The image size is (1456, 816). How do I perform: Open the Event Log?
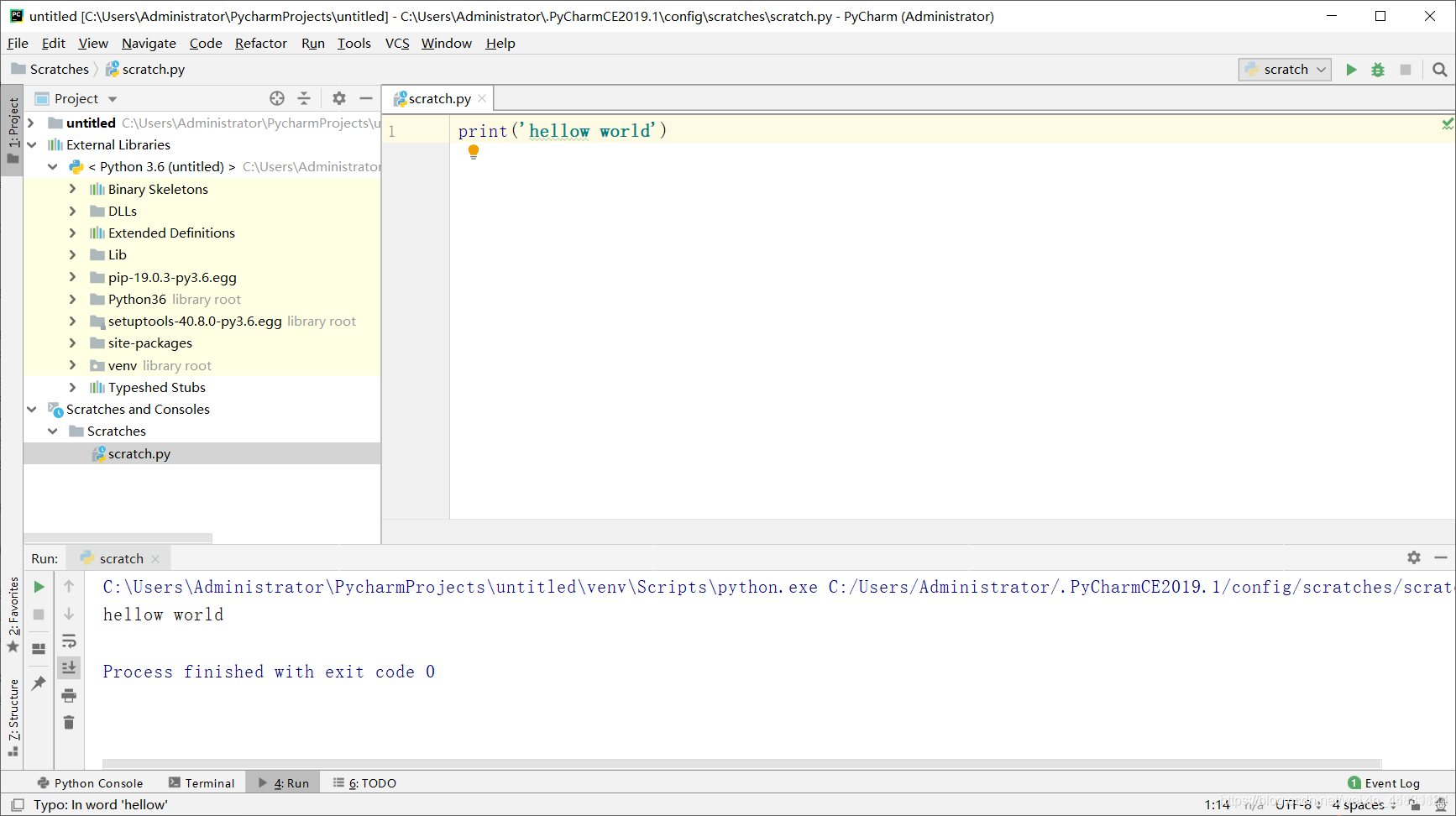(x=1384, y=782)
